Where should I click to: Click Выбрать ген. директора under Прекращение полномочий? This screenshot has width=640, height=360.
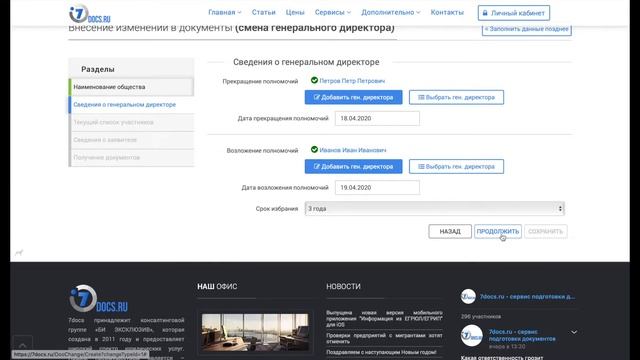(456, 97)
